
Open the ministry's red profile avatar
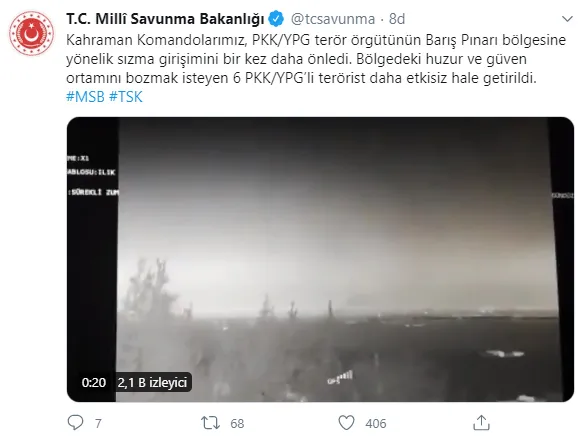(31, 33)
